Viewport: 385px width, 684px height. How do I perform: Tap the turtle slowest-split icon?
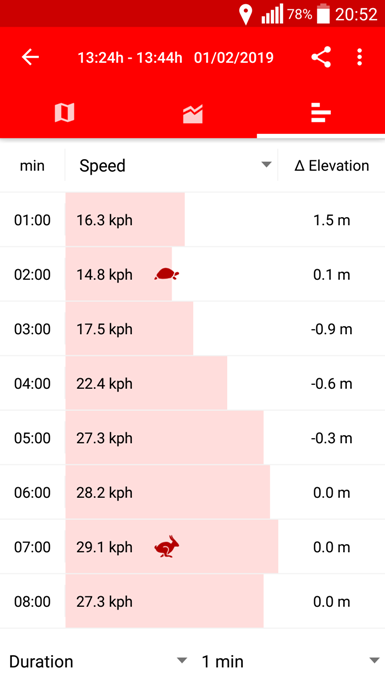(167, 274)
